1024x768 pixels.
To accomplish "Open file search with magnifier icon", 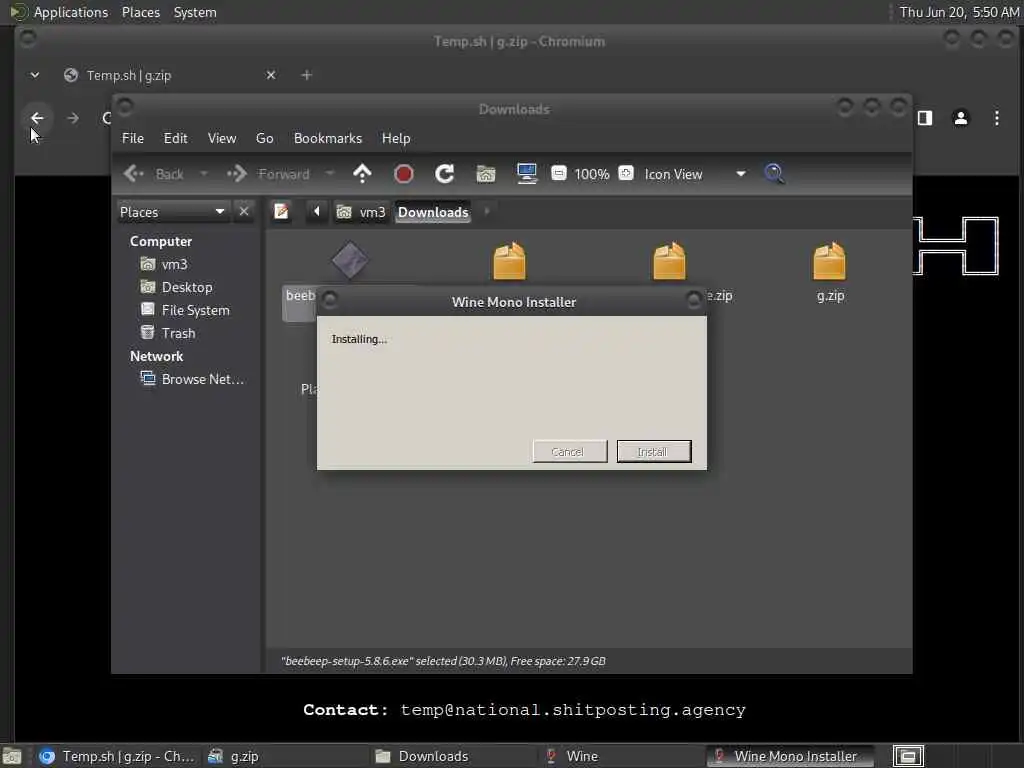I will click(x=775, y=174).
